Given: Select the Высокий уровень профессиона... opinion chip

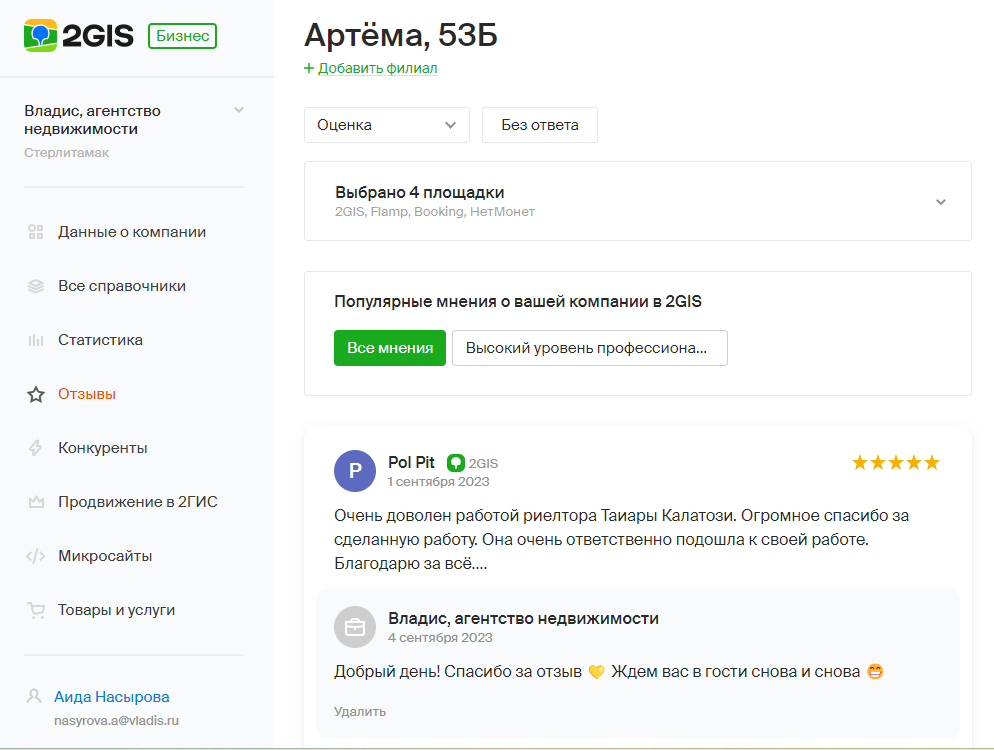Looking at the screenshot, I should point(590,347).
